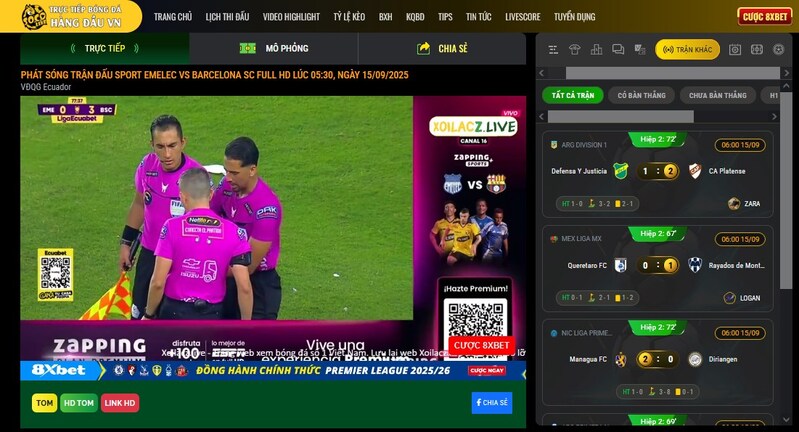Click commentator LOGAN avatar
Viewport: 799px width, 432px height.
coord(730,298)
